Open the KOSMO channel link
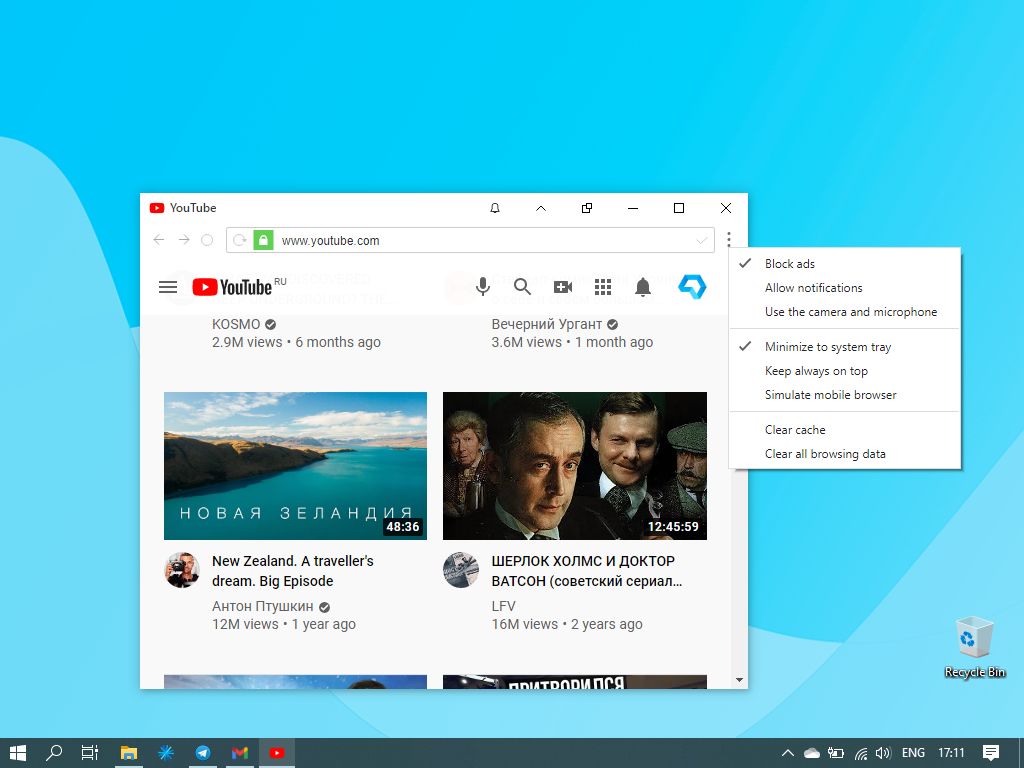1024x768 pixels. 236,324
